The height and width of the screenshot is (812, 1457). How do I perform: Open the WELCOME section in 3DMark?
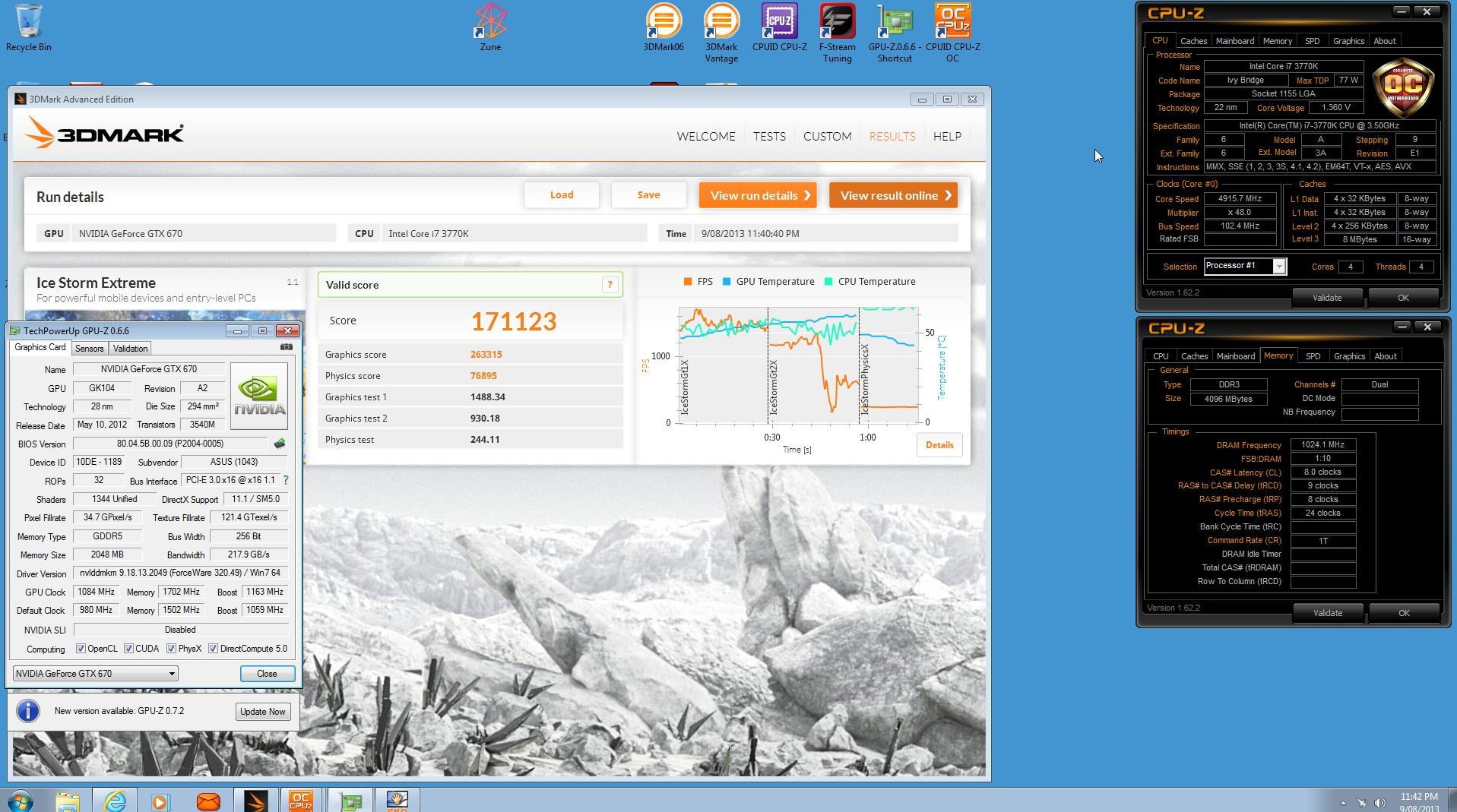[x=706, y=136]
